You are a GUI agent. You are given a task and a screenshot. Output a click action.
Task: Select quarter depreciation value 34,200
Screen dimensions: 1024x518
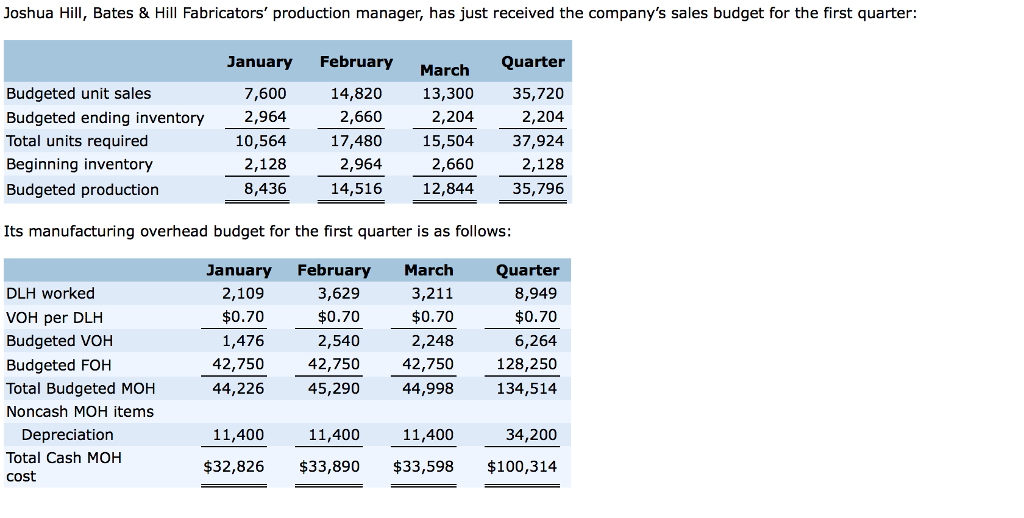[531, 434]
